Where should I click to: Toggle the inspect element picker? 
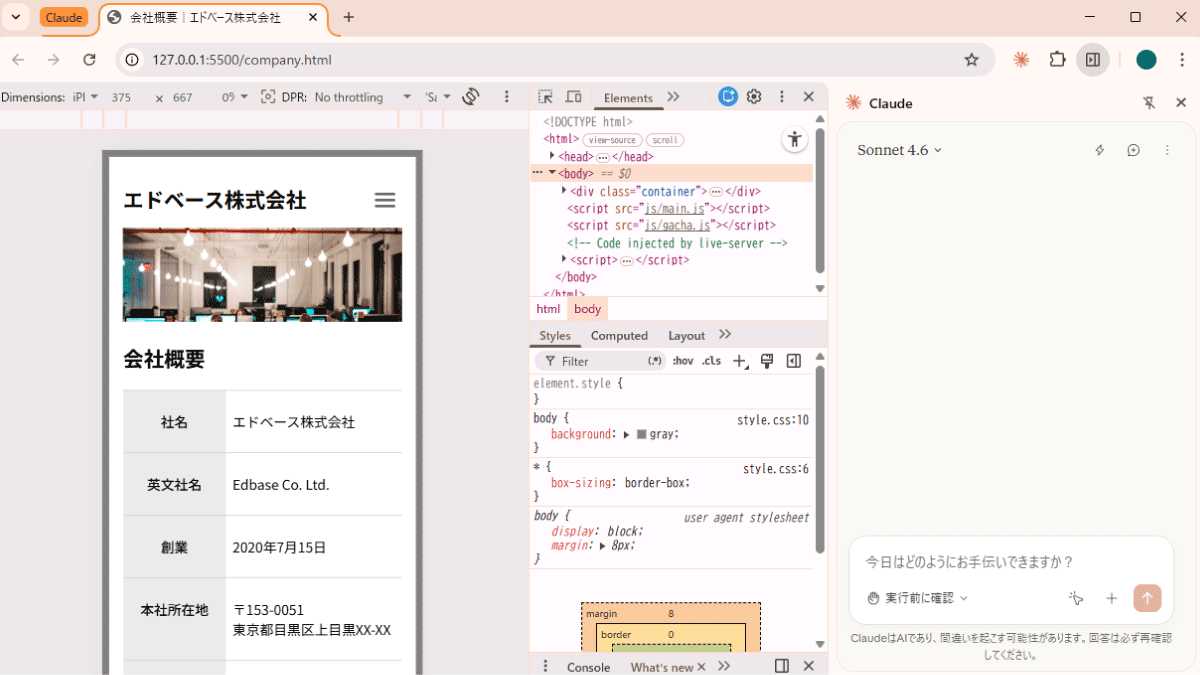tap(545, 97)
